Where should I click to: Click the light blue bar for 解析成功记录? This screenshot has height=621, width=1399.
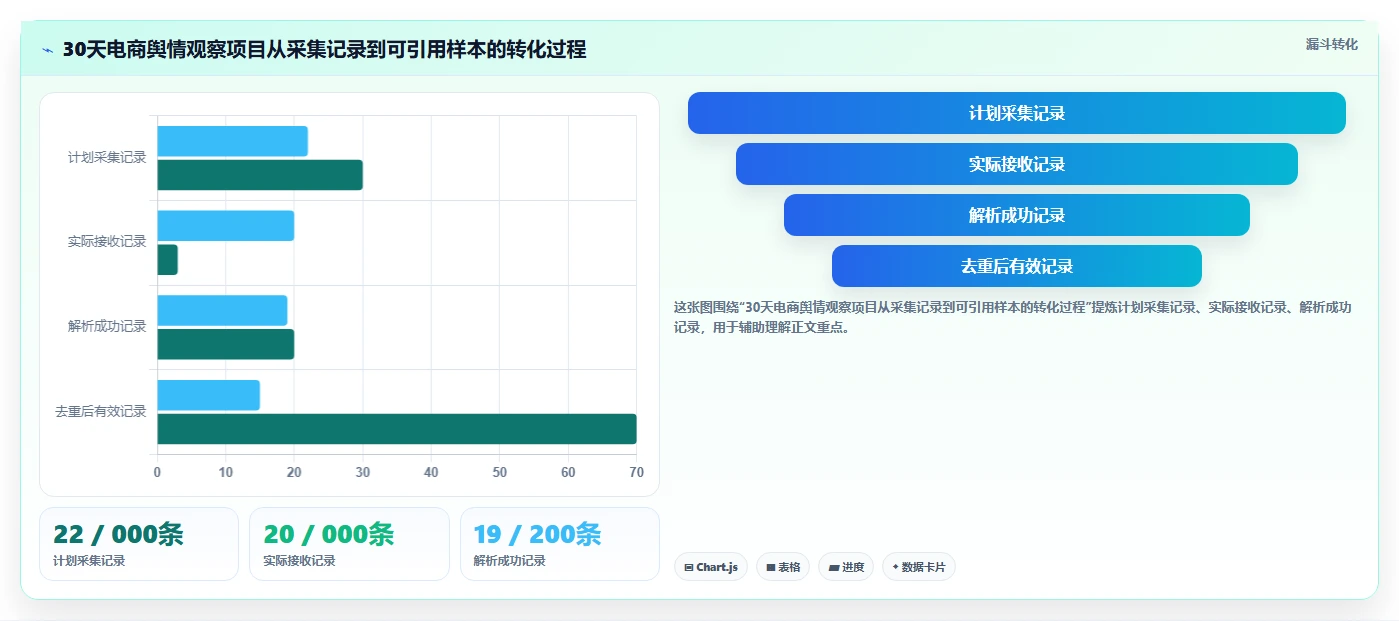222,310
